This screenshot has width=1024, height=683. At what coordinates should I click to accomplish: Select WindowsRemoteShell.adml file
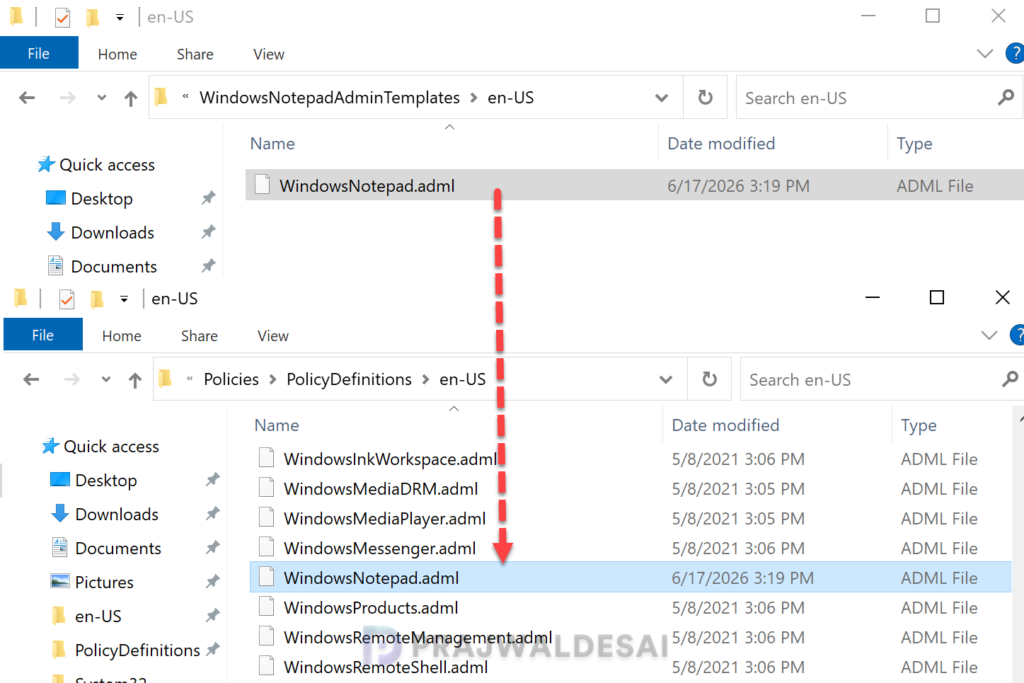click(x=631, y=667)
